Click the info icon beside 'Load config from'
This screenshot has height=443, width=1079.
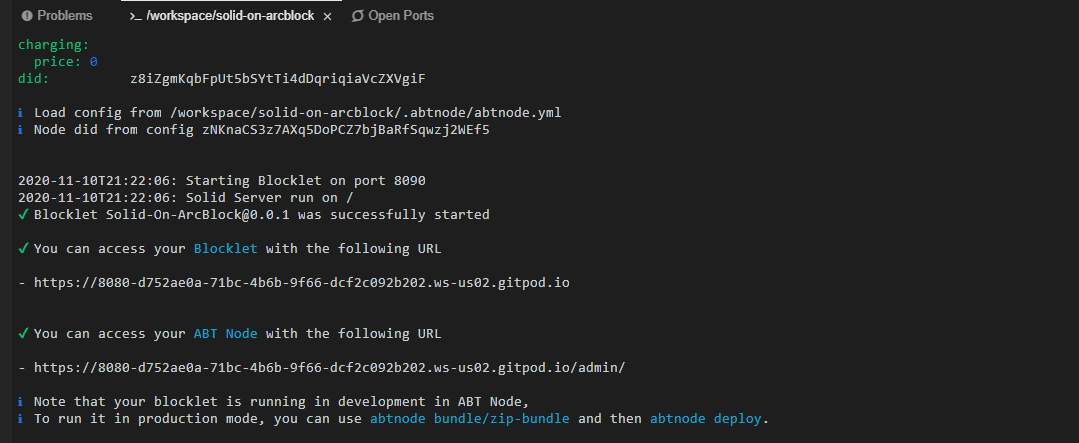22,113
